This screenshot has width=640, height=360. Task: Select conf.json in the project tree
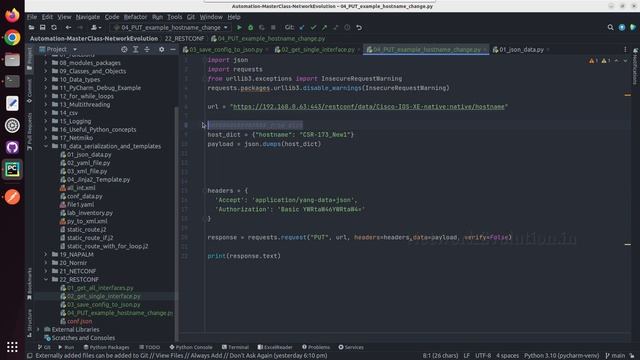click(x=80, y=321)
